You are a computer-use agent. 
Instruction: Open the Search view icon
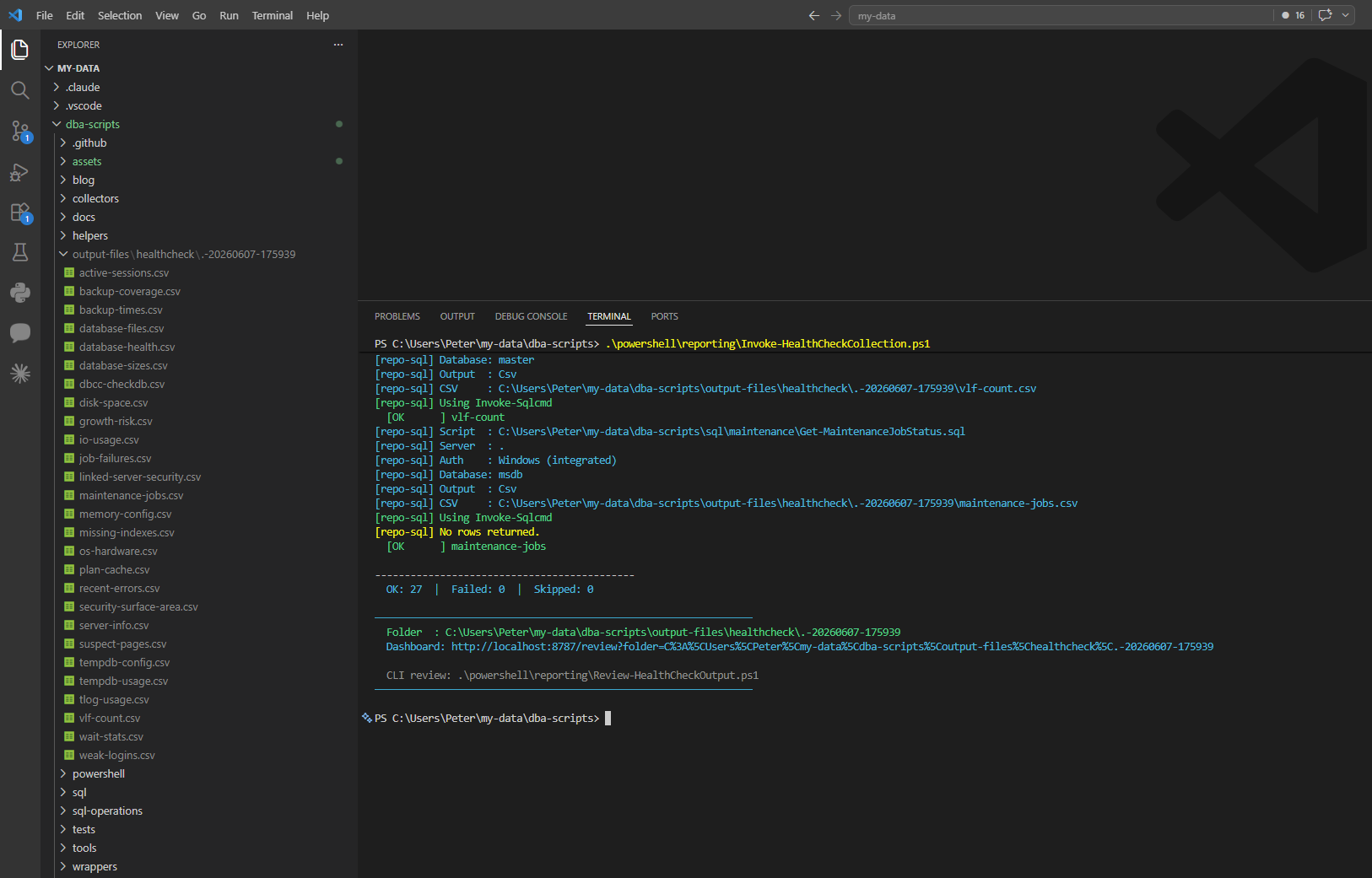(x=20, y=90)
